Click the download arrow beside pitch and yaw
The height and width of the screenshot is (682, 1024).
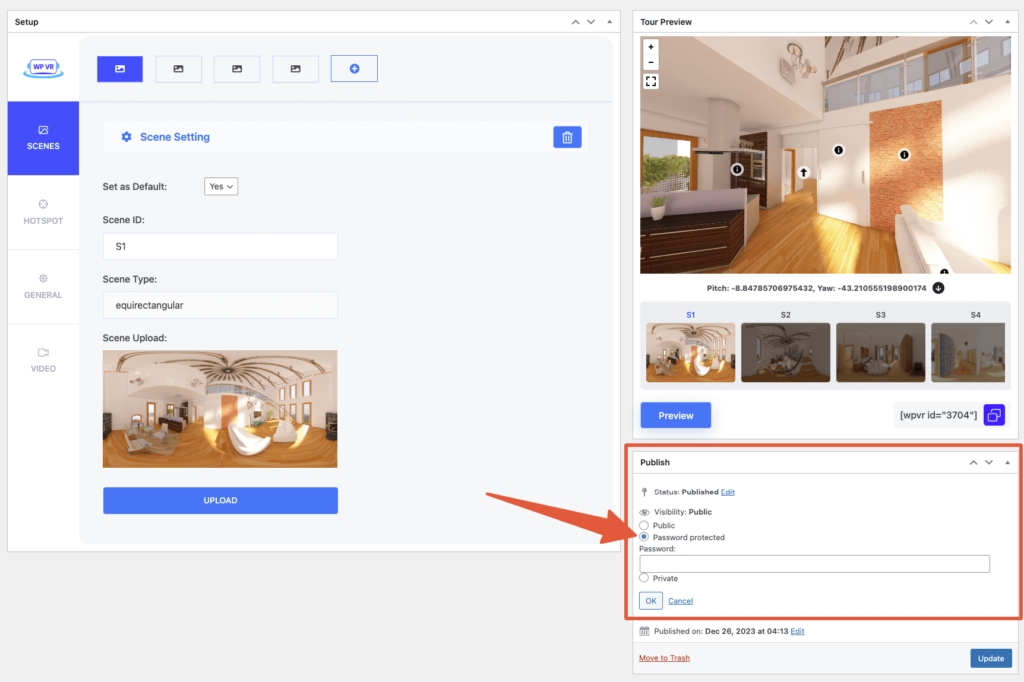(938, 288)
